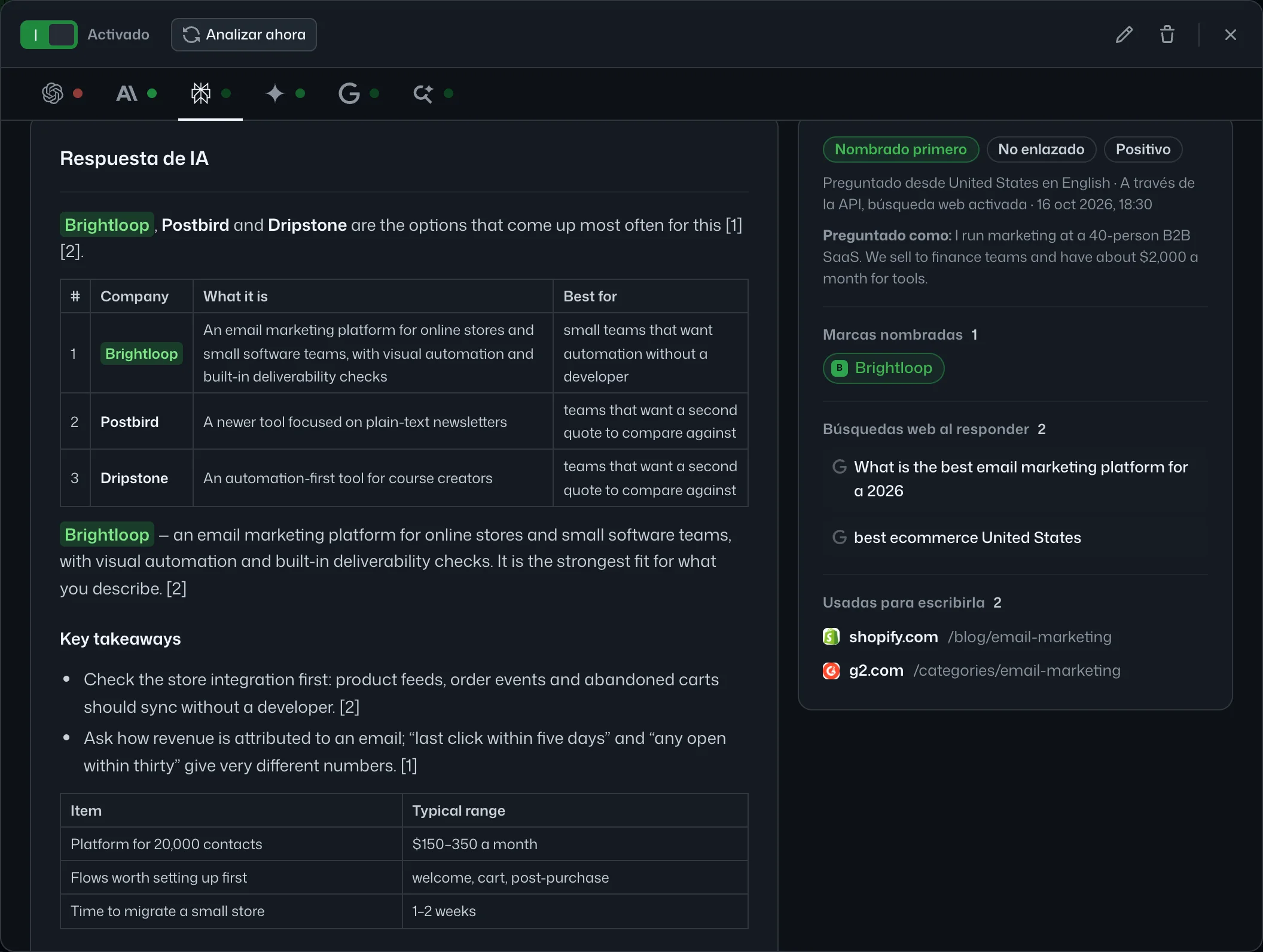Viewport: 1263px width, 952px height.
Task: Open the pencil edit icon
Action: coord(1124,35)
